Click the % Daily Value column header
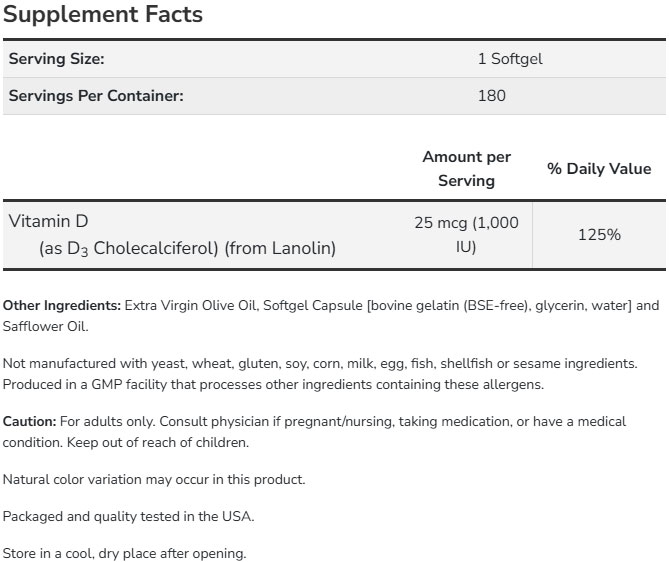The width and height of the screenshot is (669, 562). (599, 169)
